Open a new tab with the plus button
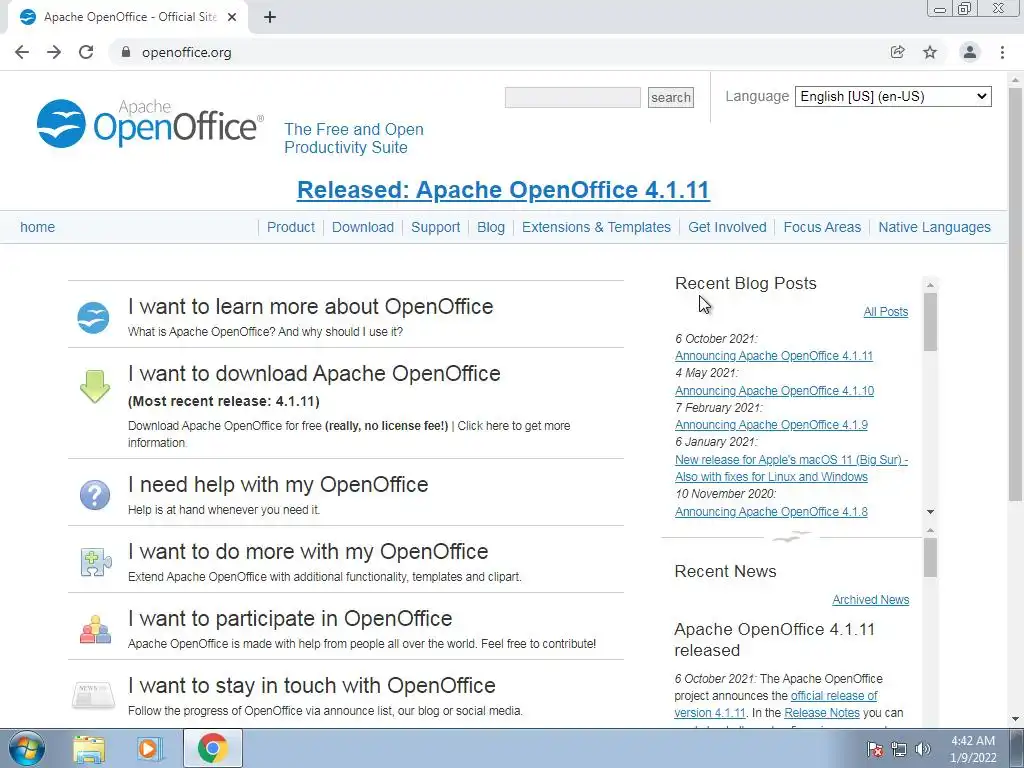The image size is (1024, 768). pos(270,17)
